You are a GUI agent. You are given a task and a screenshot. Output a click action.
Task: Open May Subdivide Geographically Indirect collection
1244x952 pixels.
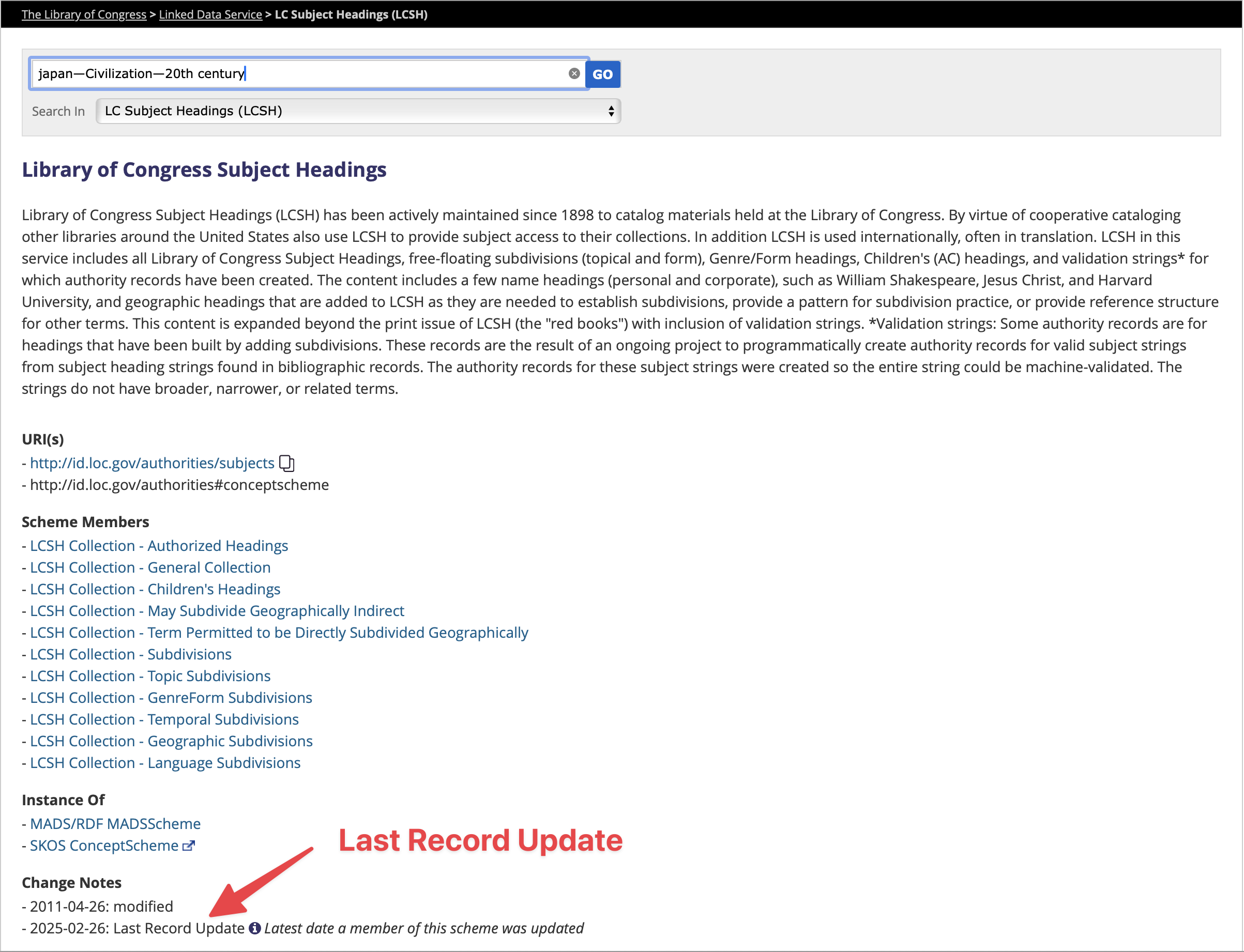pos(217,611)
